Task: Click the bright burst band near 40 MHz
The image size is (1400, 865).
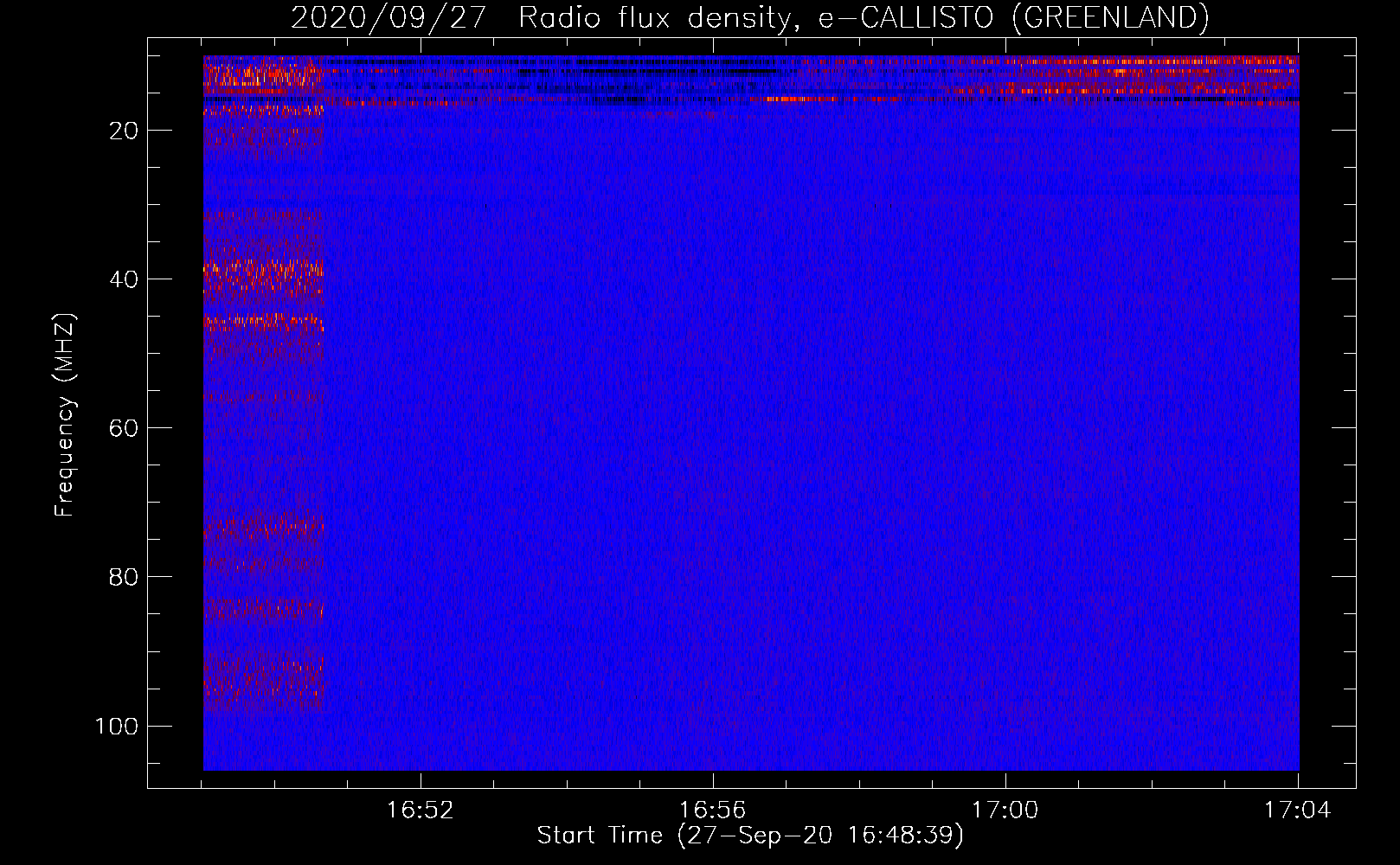Action: click(x=263, y=277)
